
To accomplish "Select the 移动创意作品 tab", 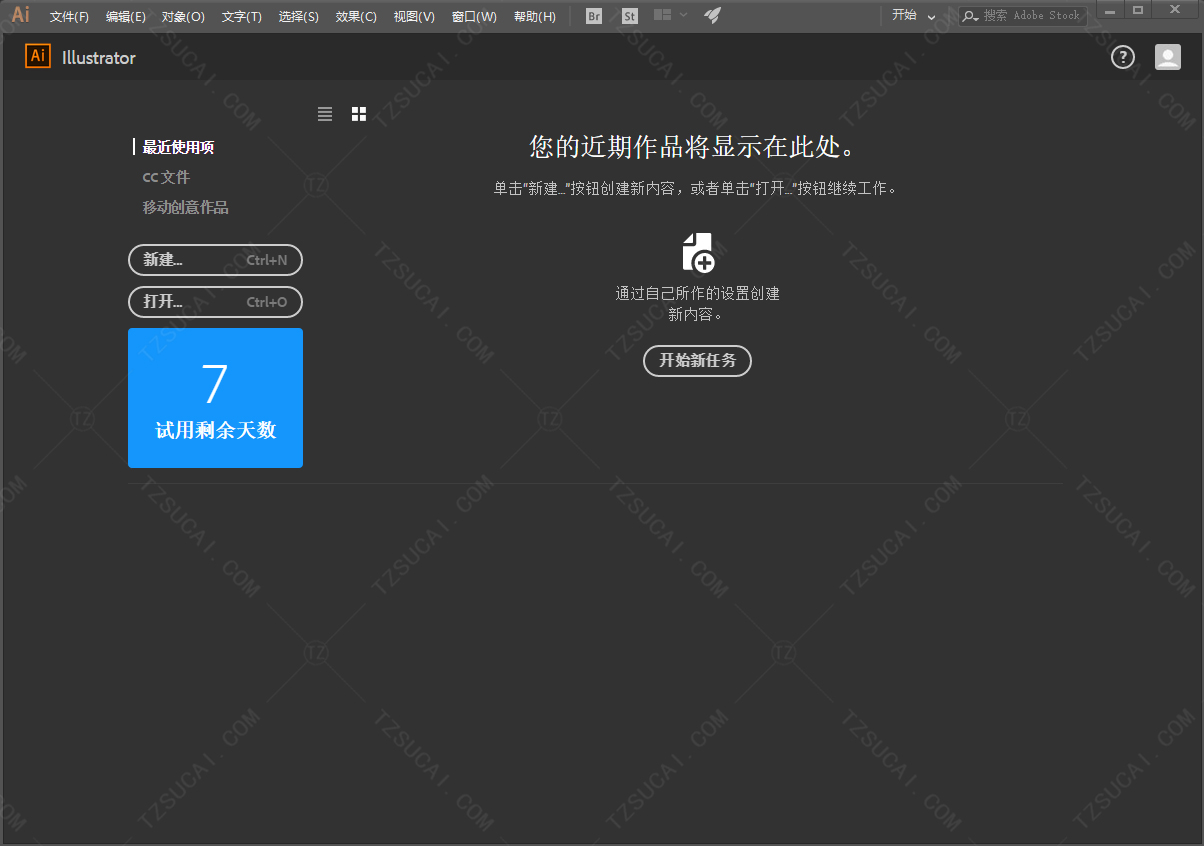I will coord(185,207).
